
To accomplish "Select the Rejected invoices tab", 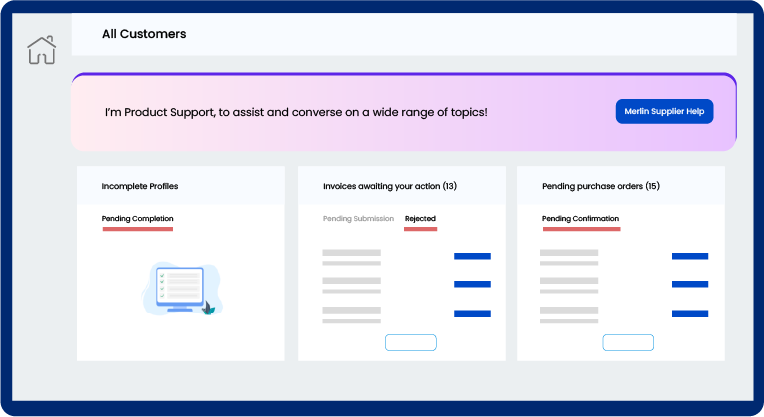I will pyautogui.click(x=420, y=219).
